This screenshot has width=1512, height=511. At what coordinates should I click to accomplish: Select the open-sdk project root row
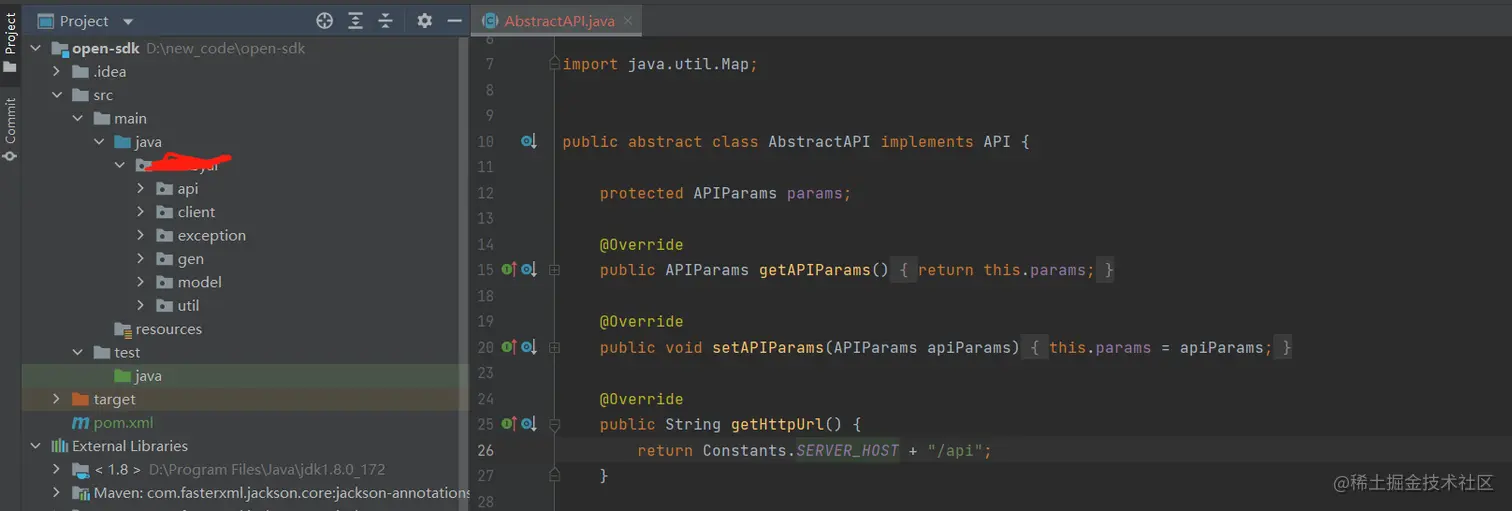click(245, 48)
